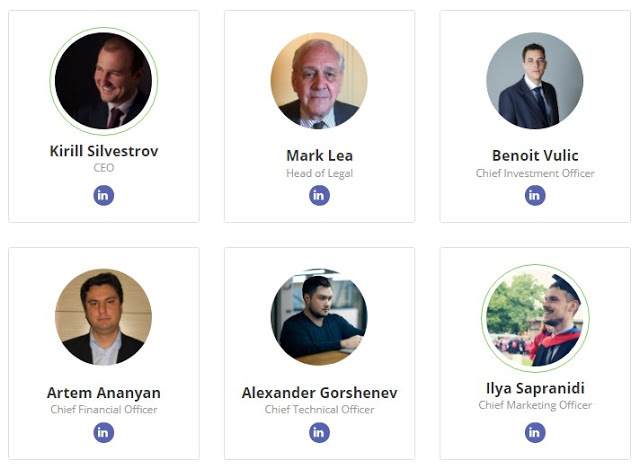Viewport: 640px width, 469px height.
Task: Click the LinkedIn icon under Ilya Sapranidi
Action: click(535, 432)
